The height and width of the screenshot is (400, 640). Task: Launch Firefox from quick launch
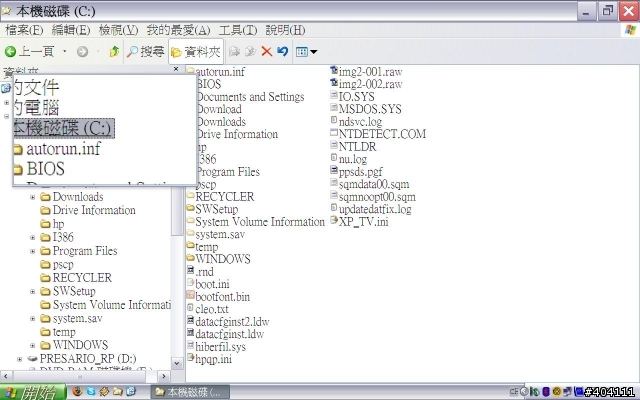point(78,392)
